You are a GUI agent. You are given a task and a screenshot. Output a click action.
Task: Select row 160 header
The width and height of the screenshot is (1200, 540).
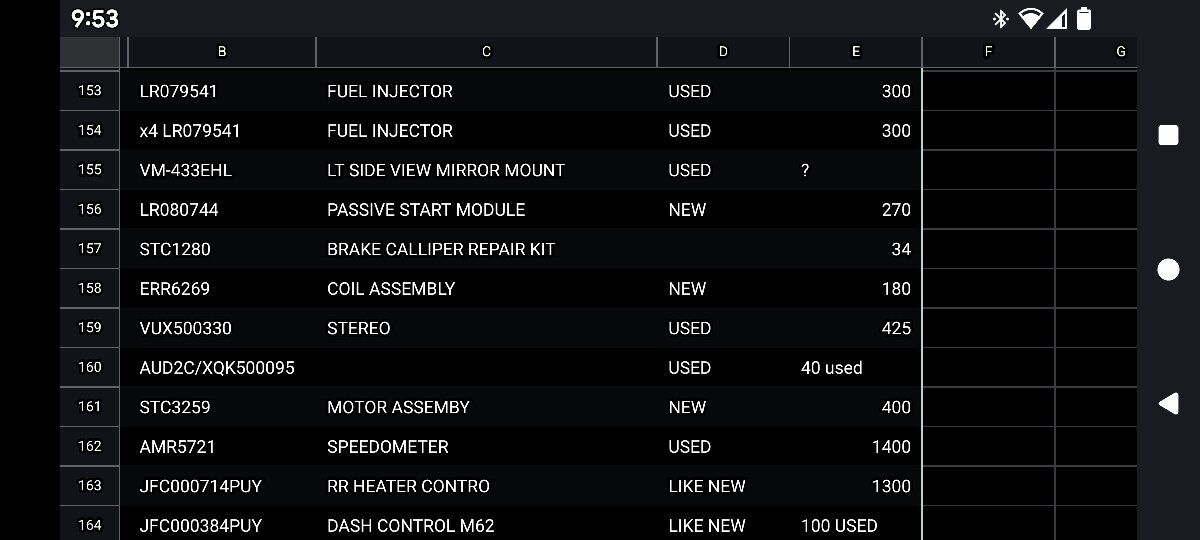point(90,367)
